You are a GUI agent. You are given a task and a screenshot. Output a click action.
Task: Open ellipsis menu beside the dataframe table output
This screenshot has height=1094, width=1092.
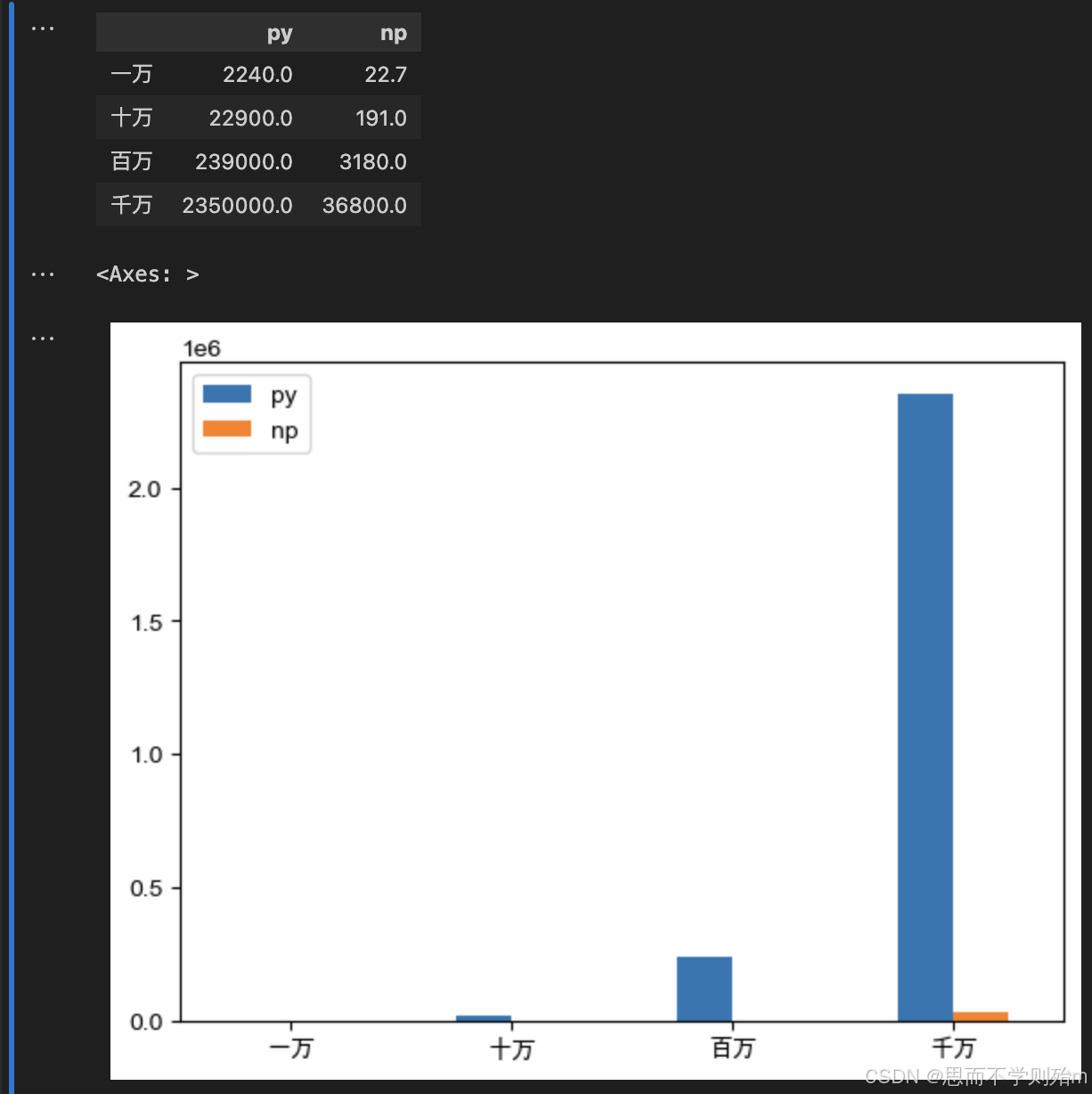(43, 29)
